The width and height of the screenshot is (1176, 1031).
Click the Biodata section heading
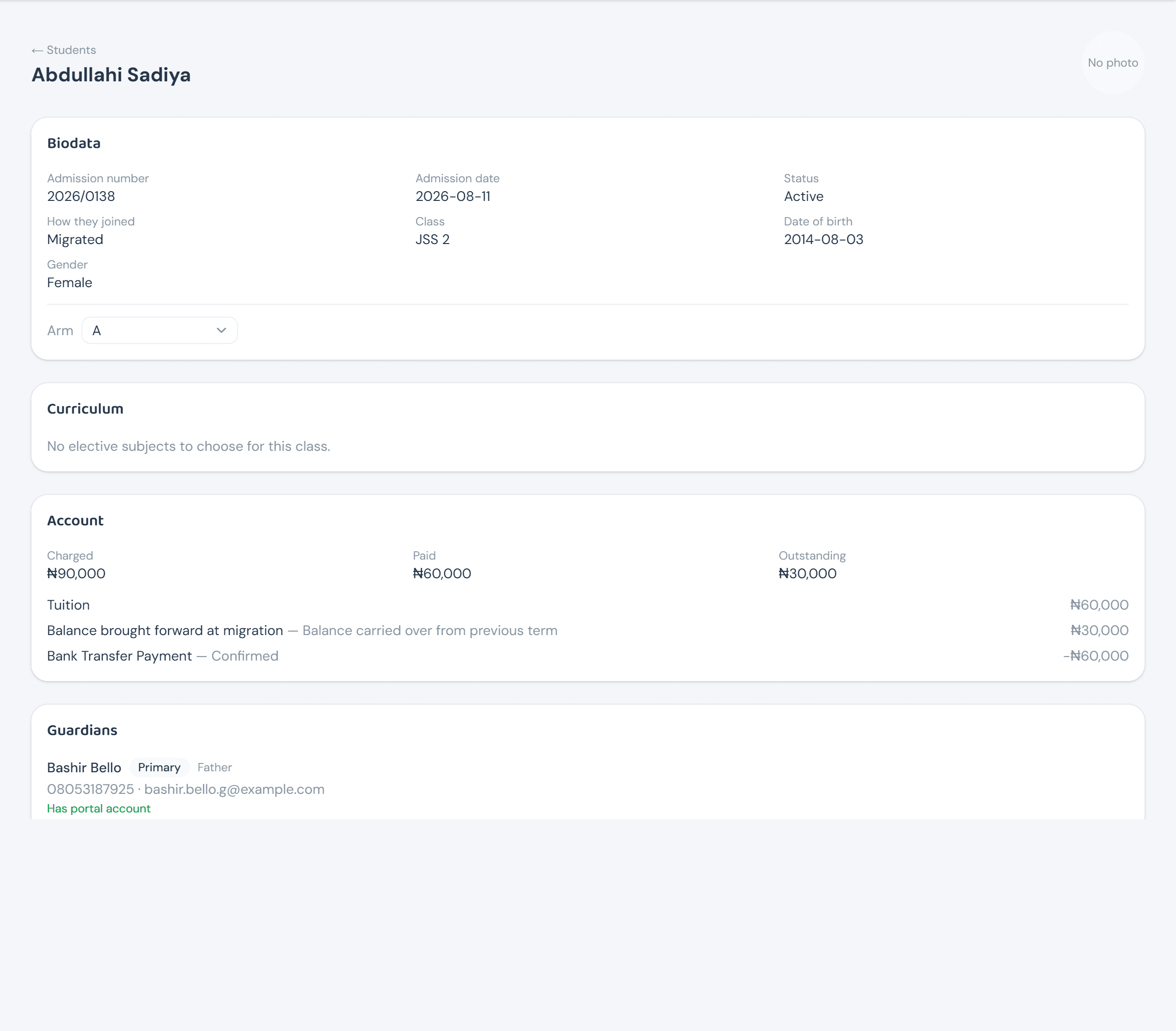click(73, 143)
